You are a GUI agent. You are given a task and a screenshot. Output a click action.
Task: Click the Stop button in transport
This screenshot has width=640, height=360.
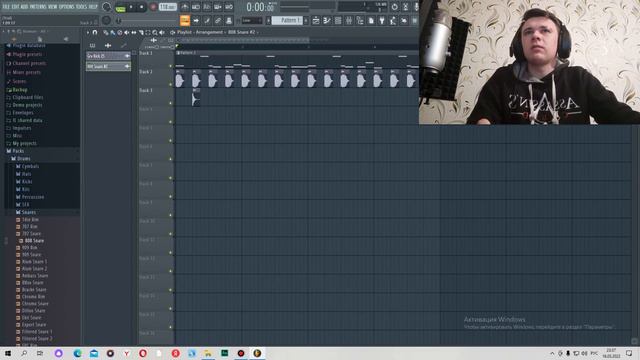tap(141, 7)
